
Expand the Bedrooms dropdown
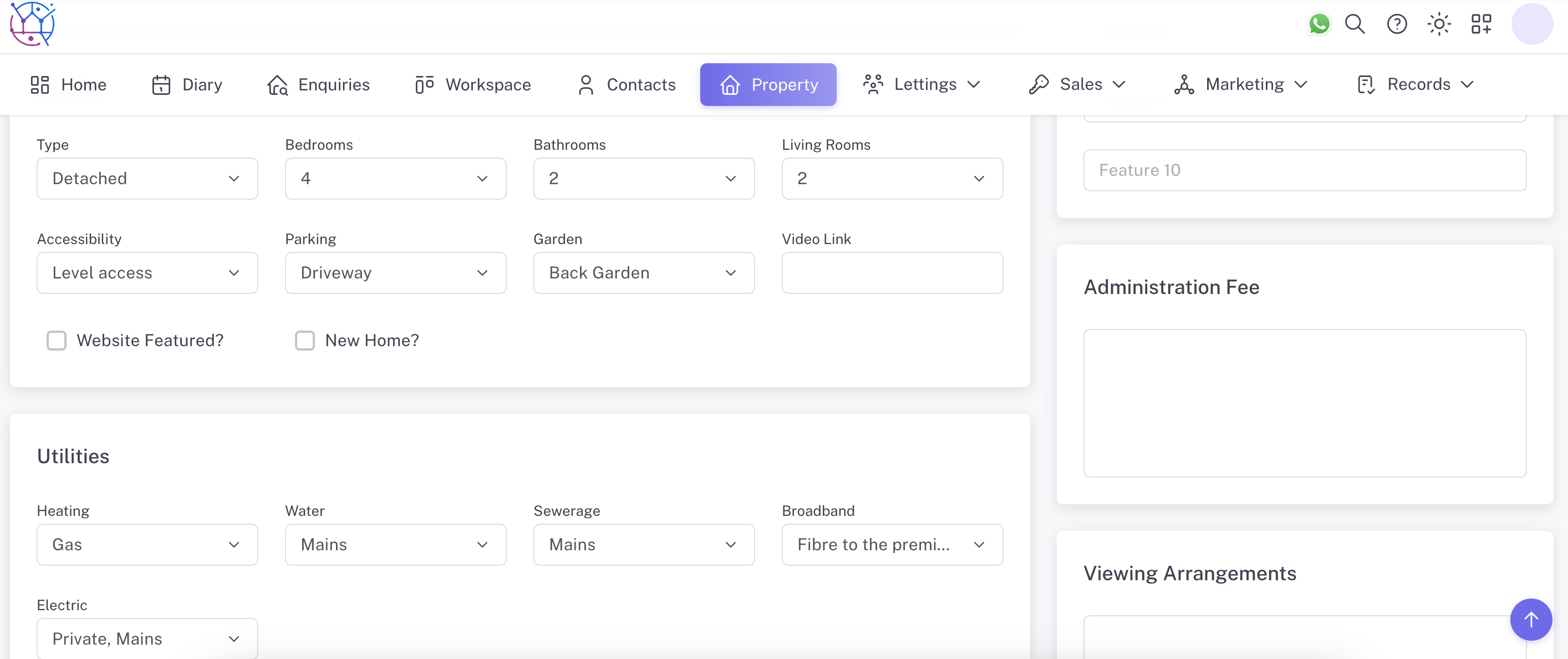coord(395,179)
